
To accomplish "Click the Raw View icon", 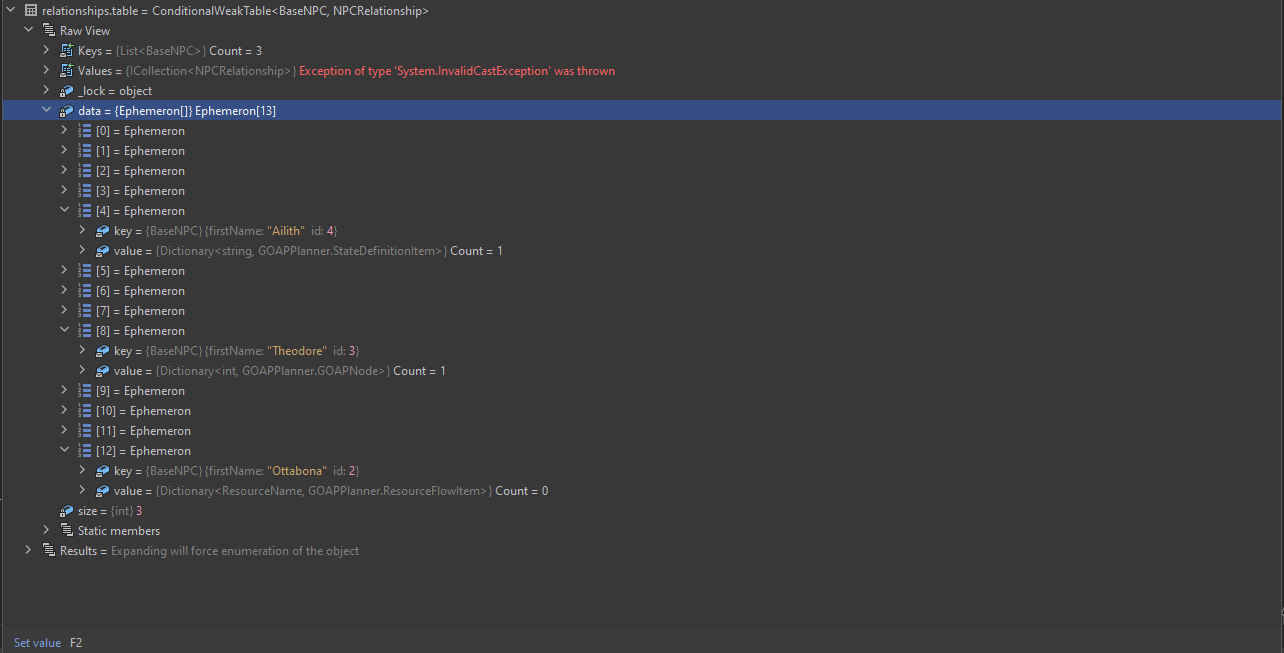I will (x=47, y=30).
